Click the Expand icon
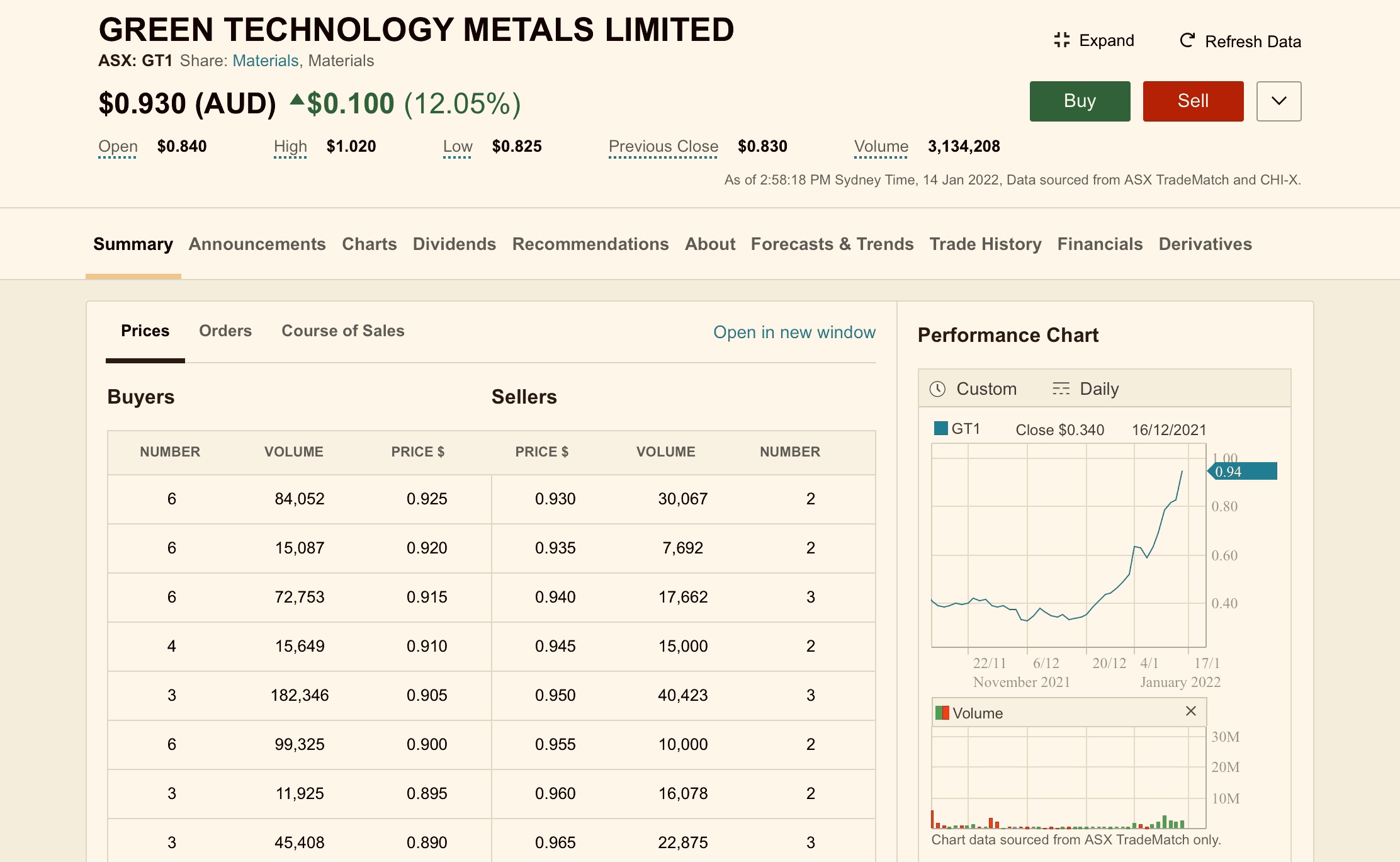 pyautogui.click(x=1061, y=40)
